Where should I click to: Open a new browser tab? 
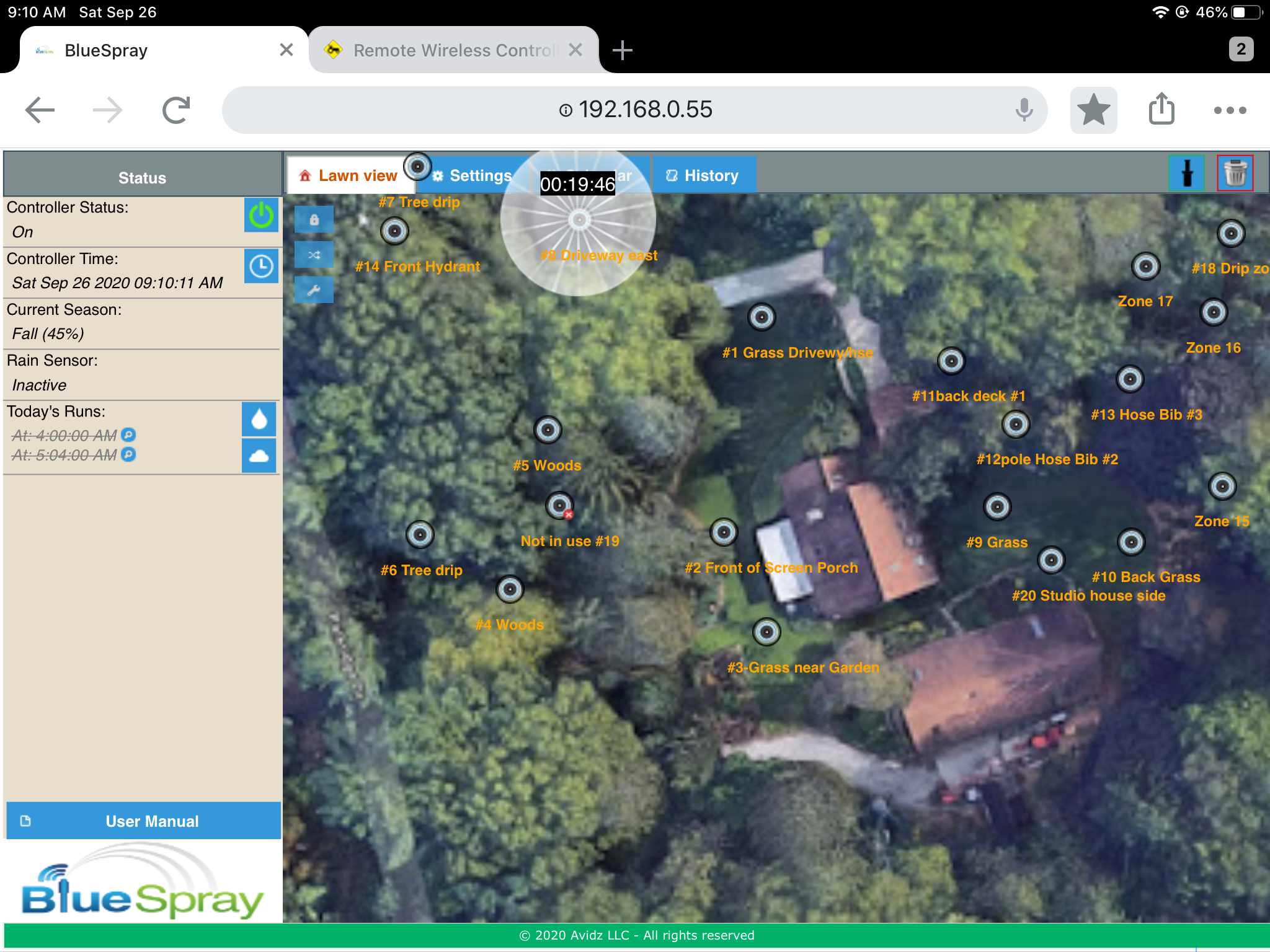coord(623,50)
